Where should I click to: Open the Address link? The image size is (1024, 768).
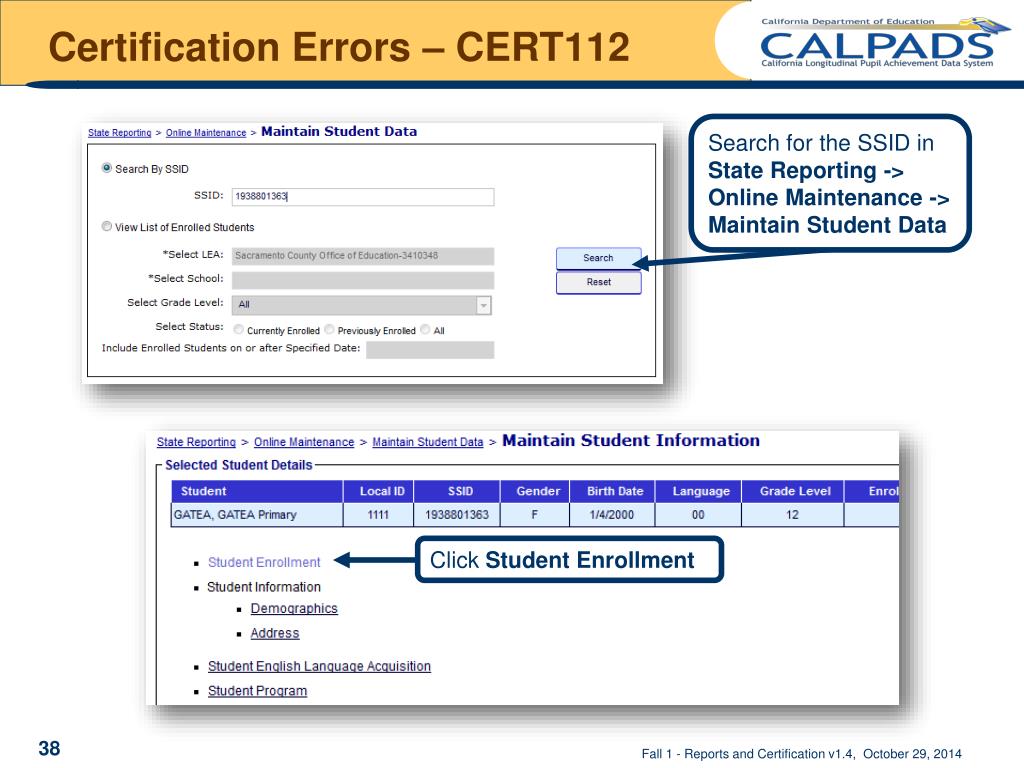(275, 633)
